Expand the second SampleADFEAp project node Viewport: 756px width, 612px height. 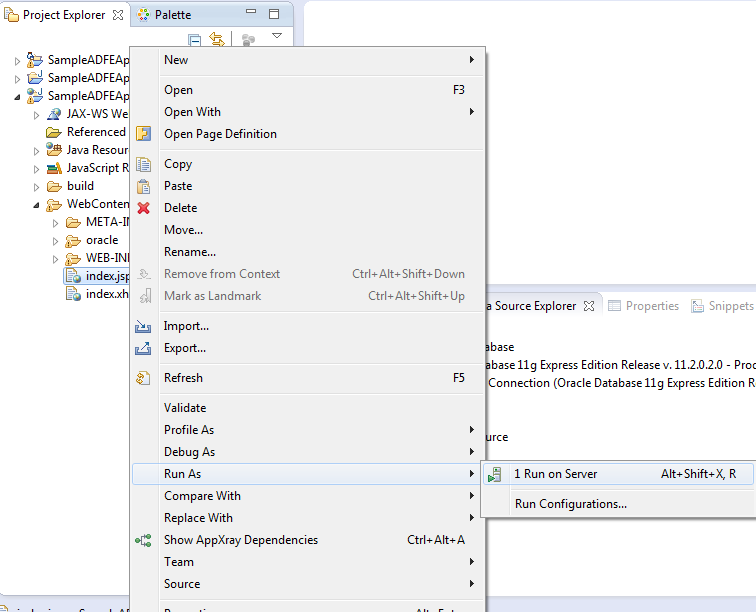17,79
